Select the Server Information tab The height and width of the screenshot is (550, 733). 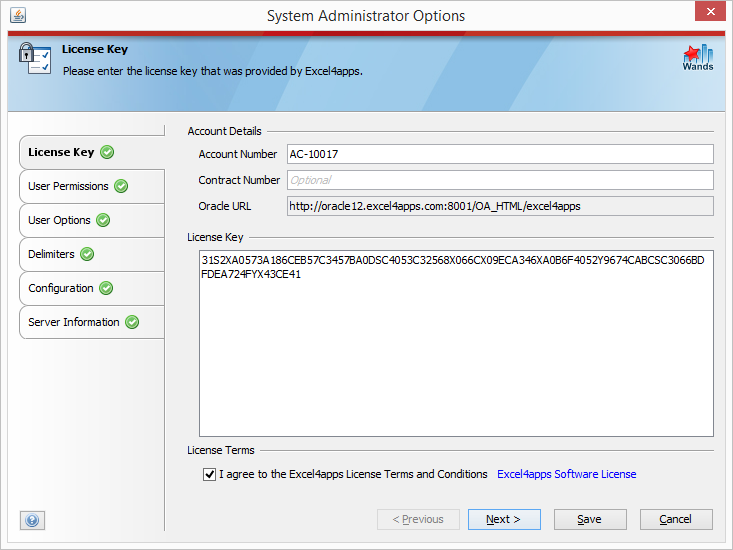click(92, 322)
